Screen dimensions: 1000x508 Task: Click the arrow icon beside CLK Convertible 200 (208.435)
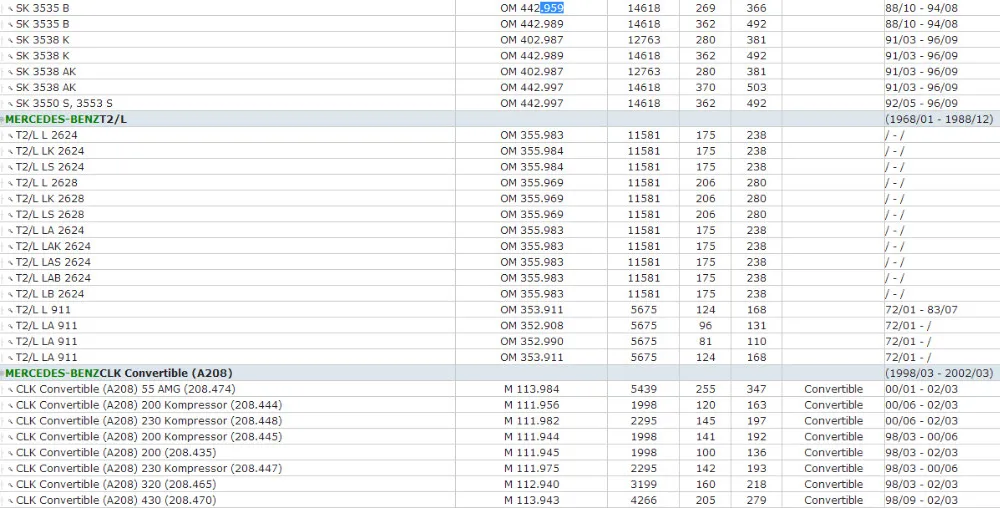10,453
